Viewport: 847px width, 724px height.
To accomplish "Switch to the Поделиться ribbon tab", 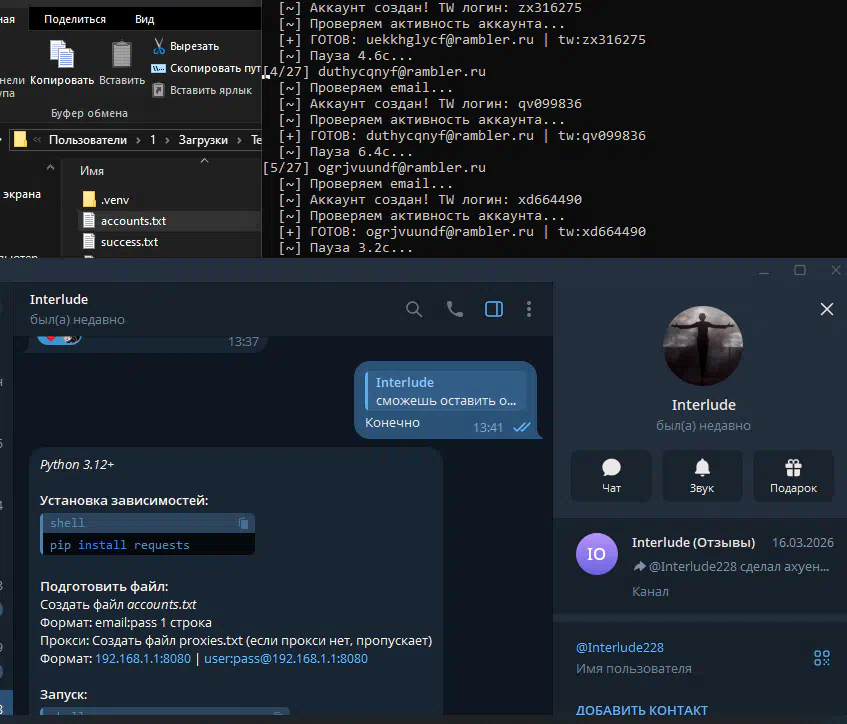I will pos(75,19).
